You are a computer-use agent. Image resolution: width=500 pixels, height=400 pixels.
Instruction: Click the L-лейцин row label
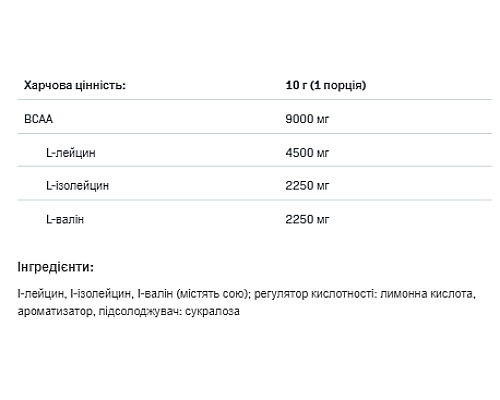(x=71, y=153)
